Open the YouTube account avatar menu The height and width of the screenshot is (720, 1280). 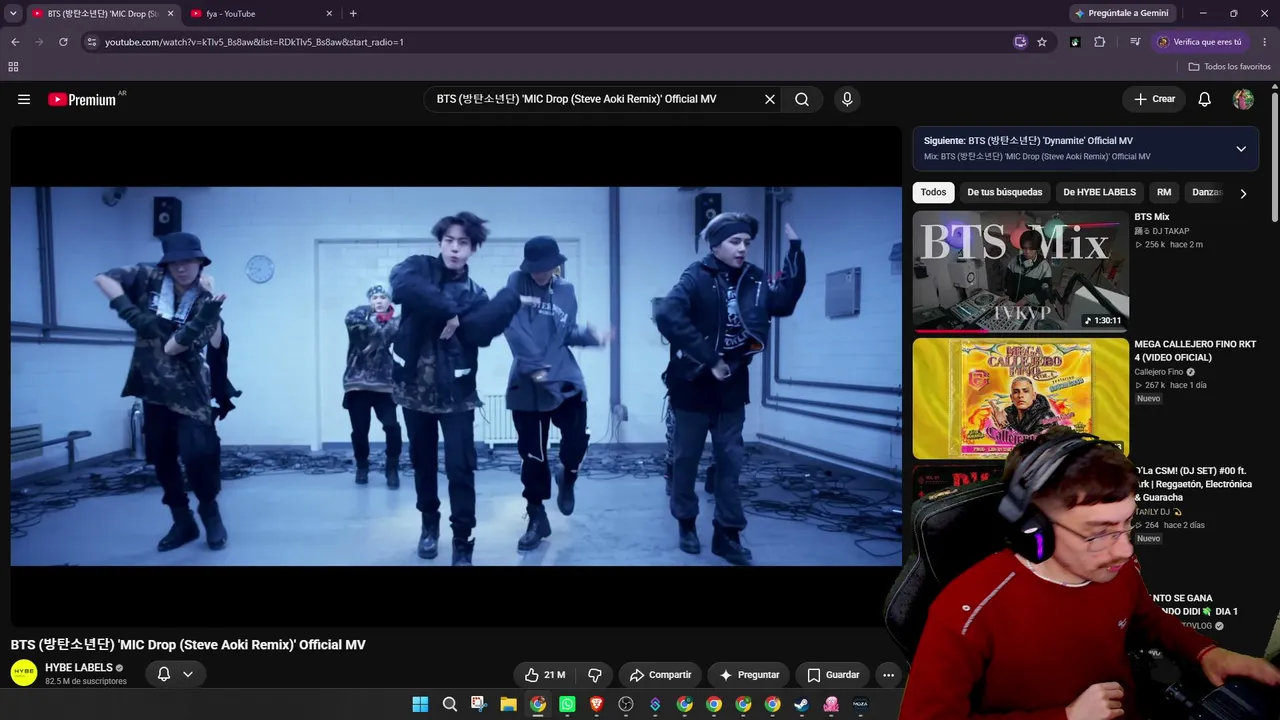click(1243, 99)
